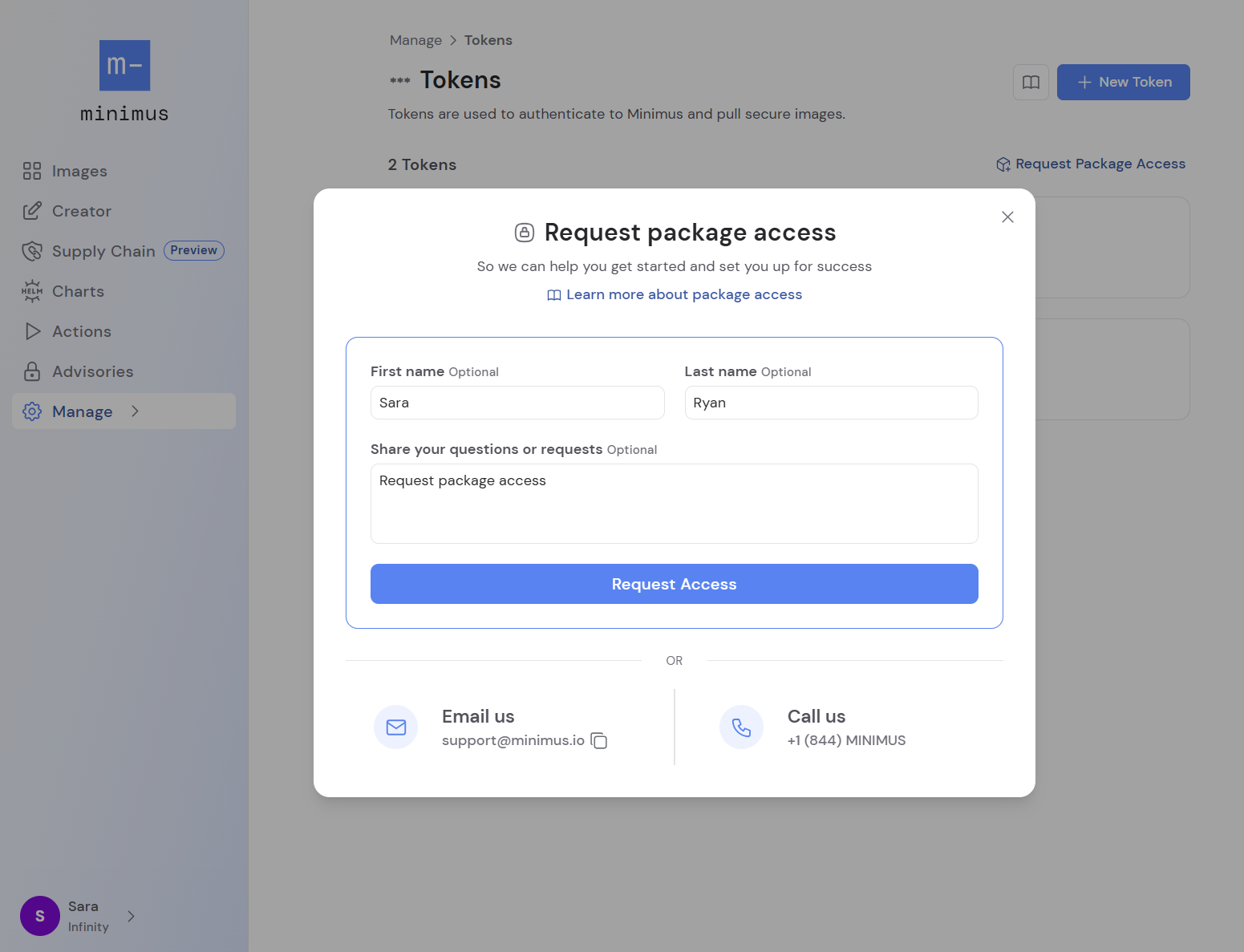The height and width of the screenshot is (952, 1244).
Task: Expand the Manage sidebar chevron
Action: pos(135,411)
